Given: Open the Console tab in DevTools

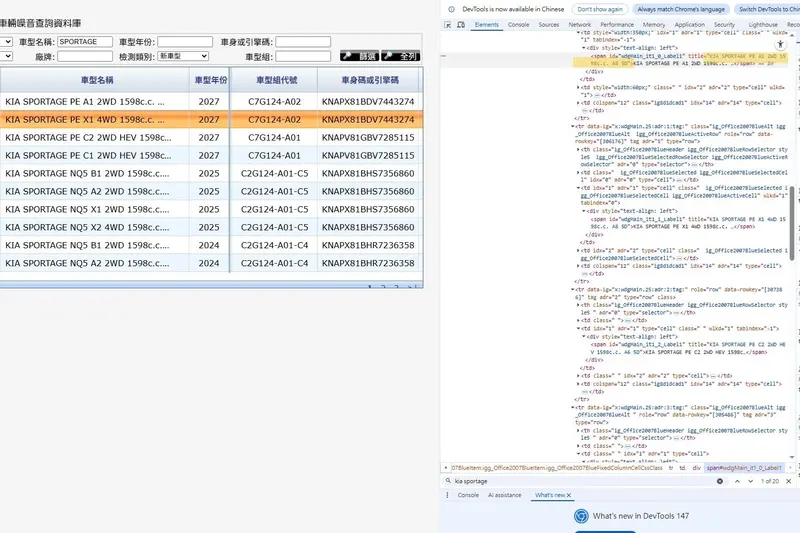Looking at the screenshot, I should pos(518,24).
